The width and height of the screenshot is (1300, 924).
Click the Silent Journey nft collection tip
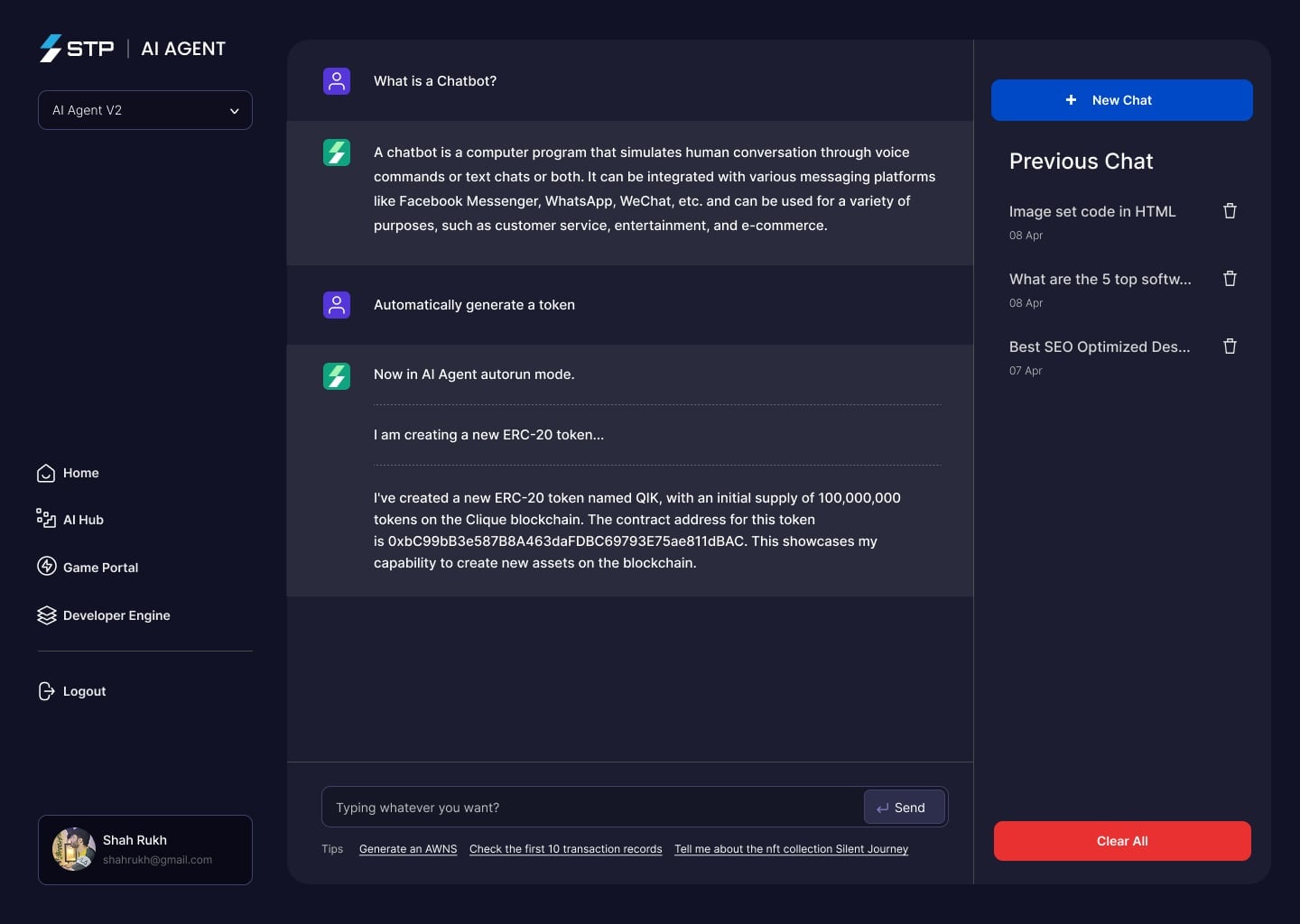pos(792,849)
